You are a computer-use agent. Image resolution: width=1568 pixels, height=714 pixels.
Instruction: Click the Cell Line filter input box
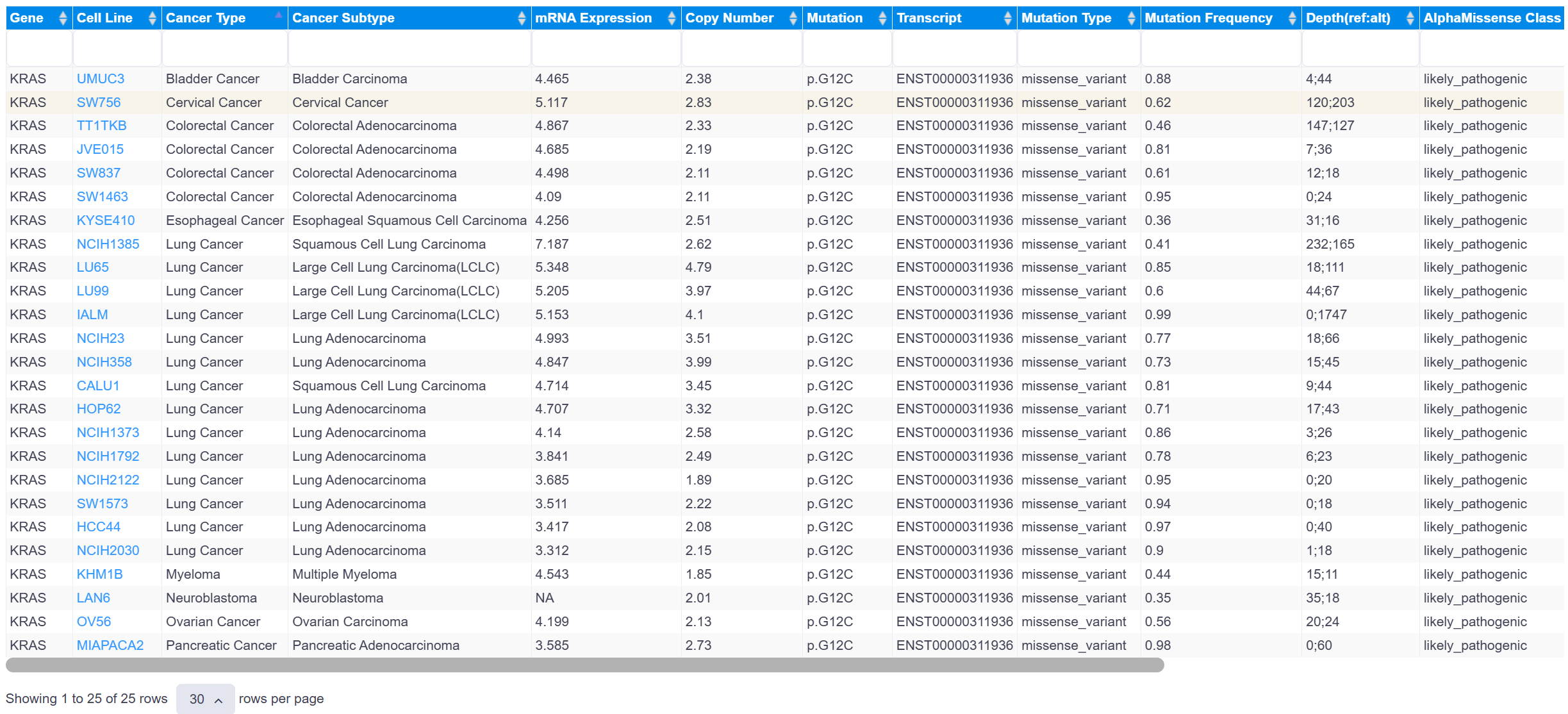coord(117,48)
